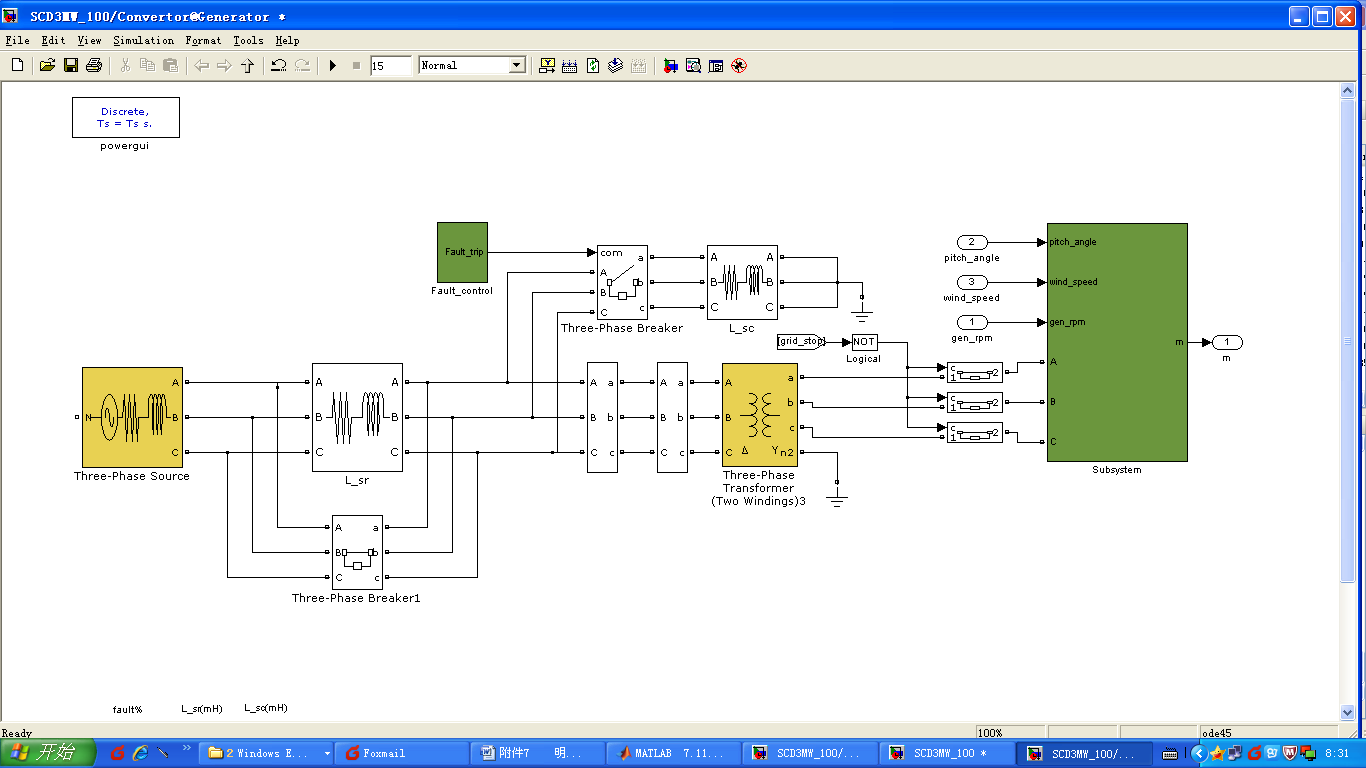Toggle the Model Browser icon
The height and width of the screenshot is (768, 1366).
coord(716,65)
